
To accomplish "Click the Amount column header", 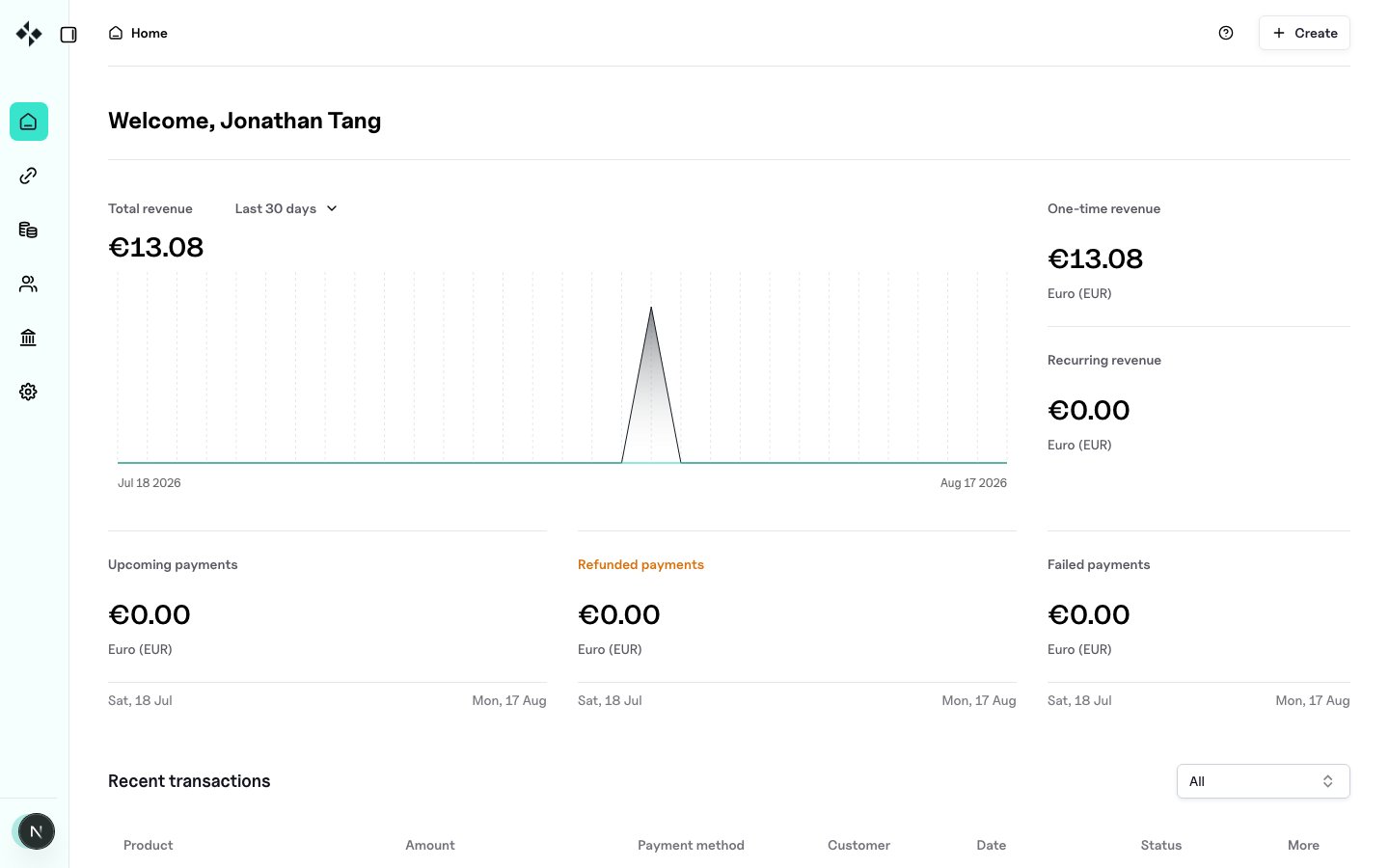I will 430,846.
